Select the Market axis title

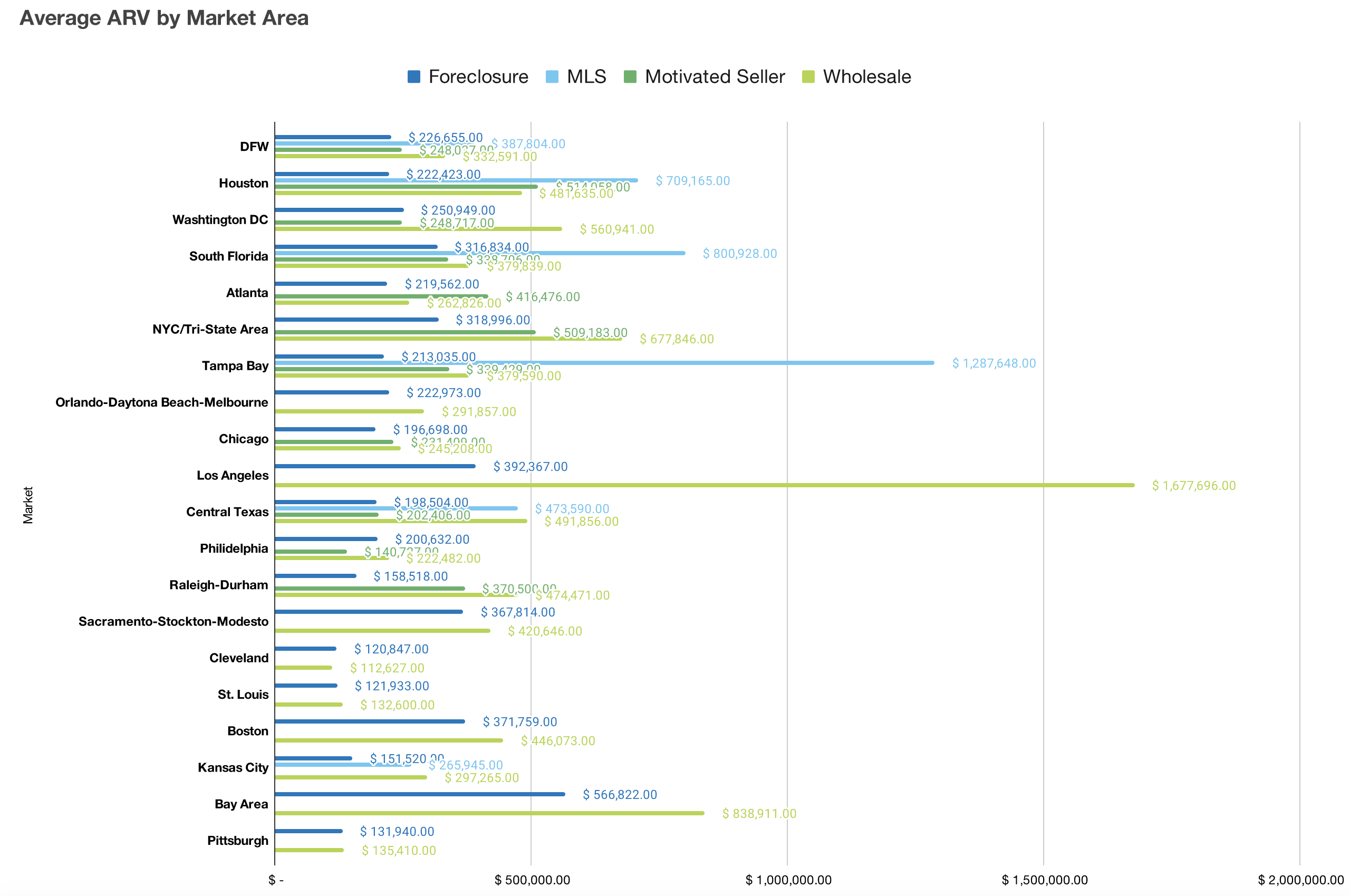[28, 505]
